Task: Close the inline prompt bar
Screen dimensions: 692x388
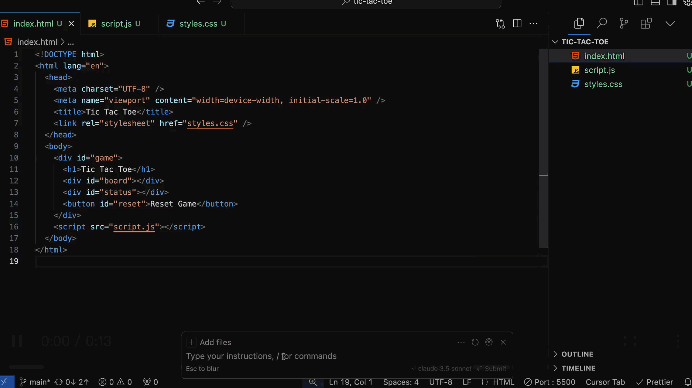Action: coord(503,343)
